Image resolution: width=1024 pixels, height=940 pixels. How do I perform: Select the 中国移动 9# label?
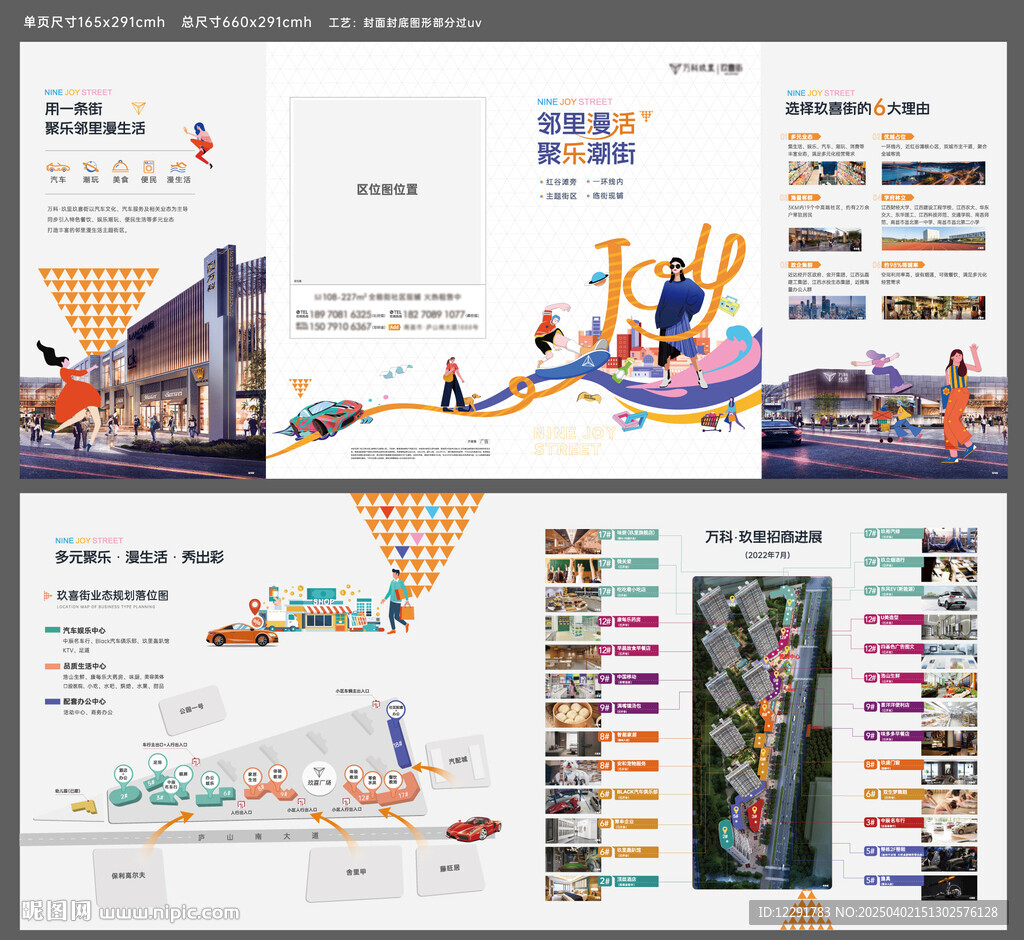[x=628, y=679]
